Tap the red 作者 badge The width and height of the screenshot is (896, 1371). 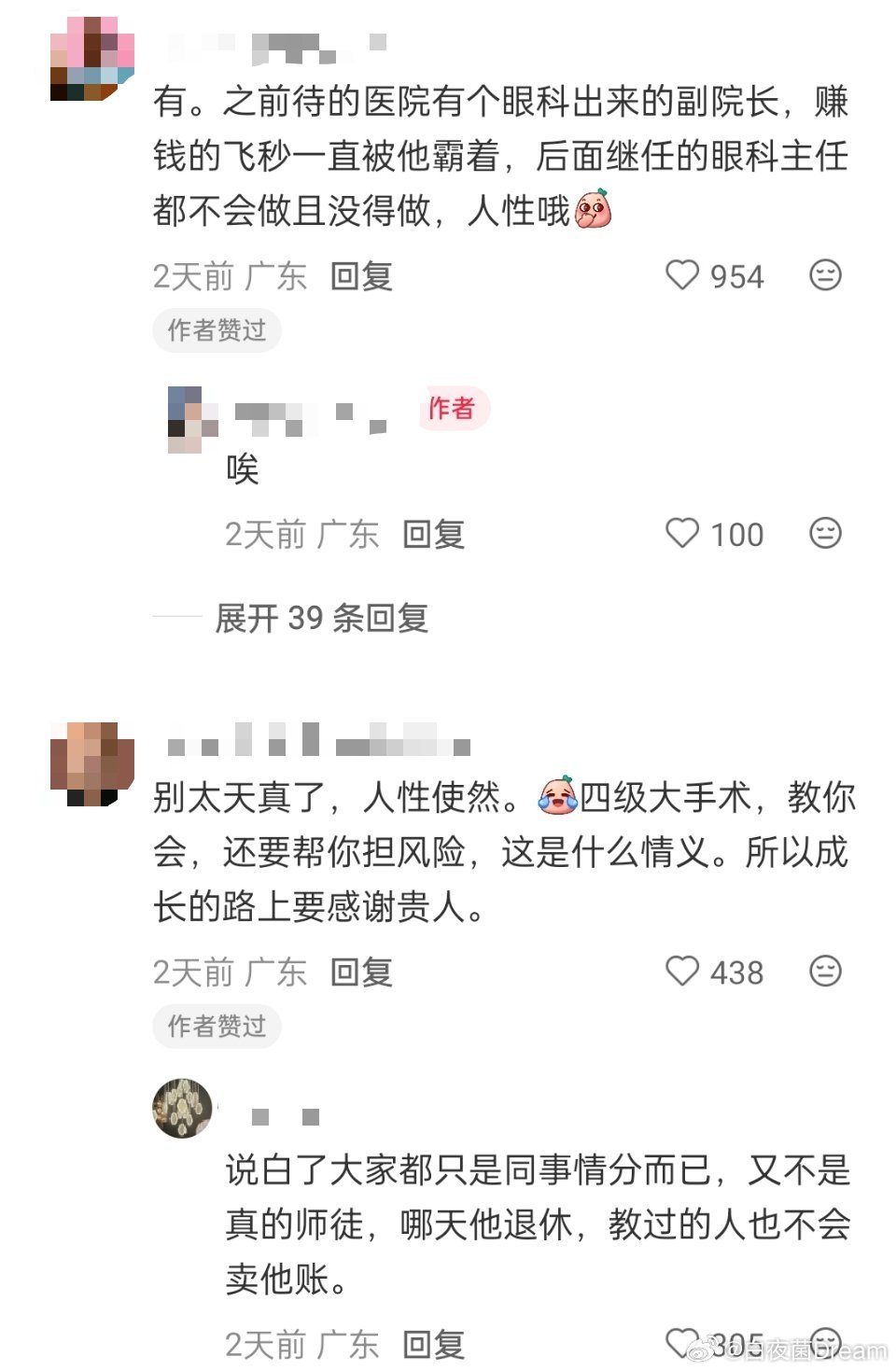pos(453,408)
